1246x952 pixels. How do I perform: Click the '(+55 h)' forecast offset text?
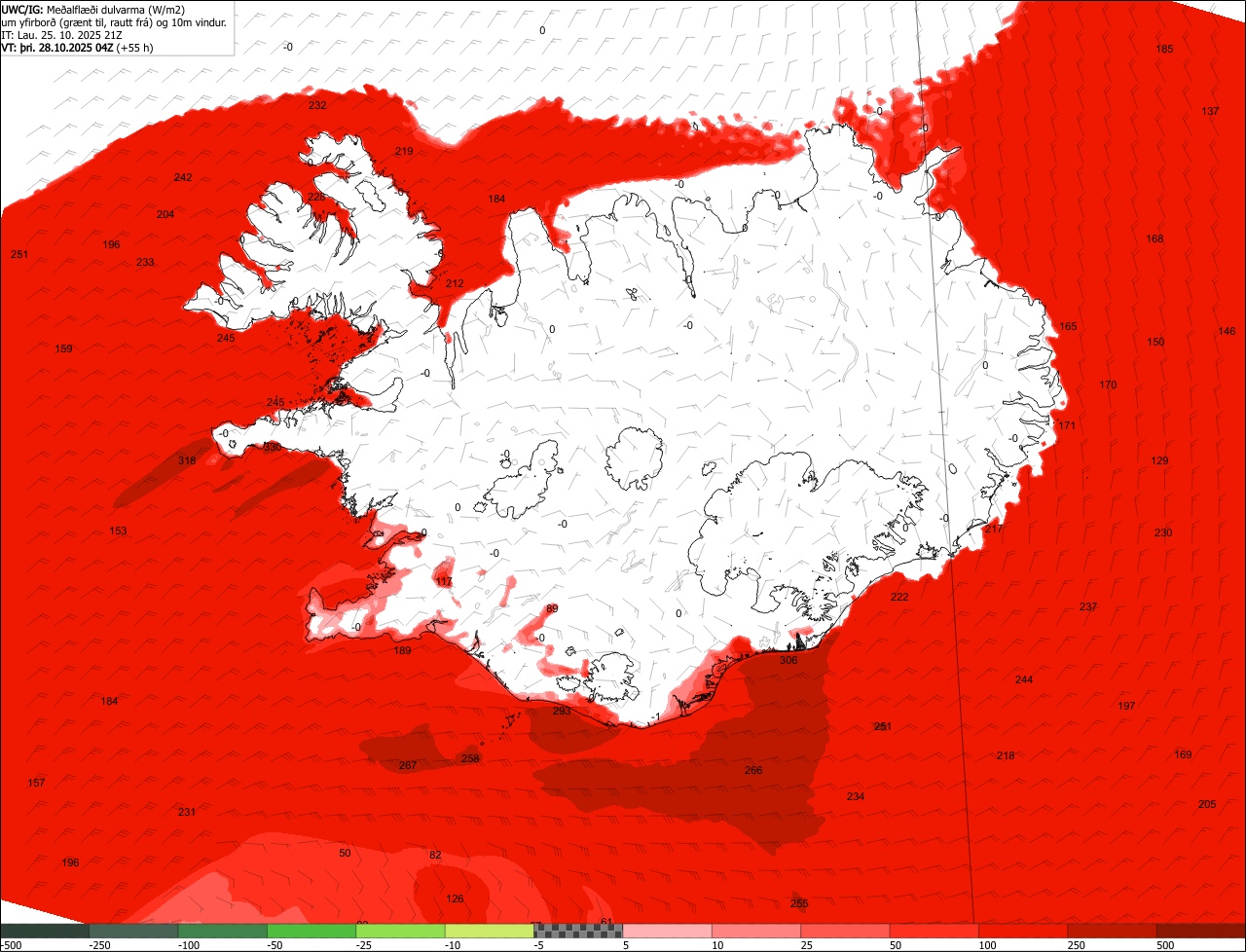click(135, 48)
